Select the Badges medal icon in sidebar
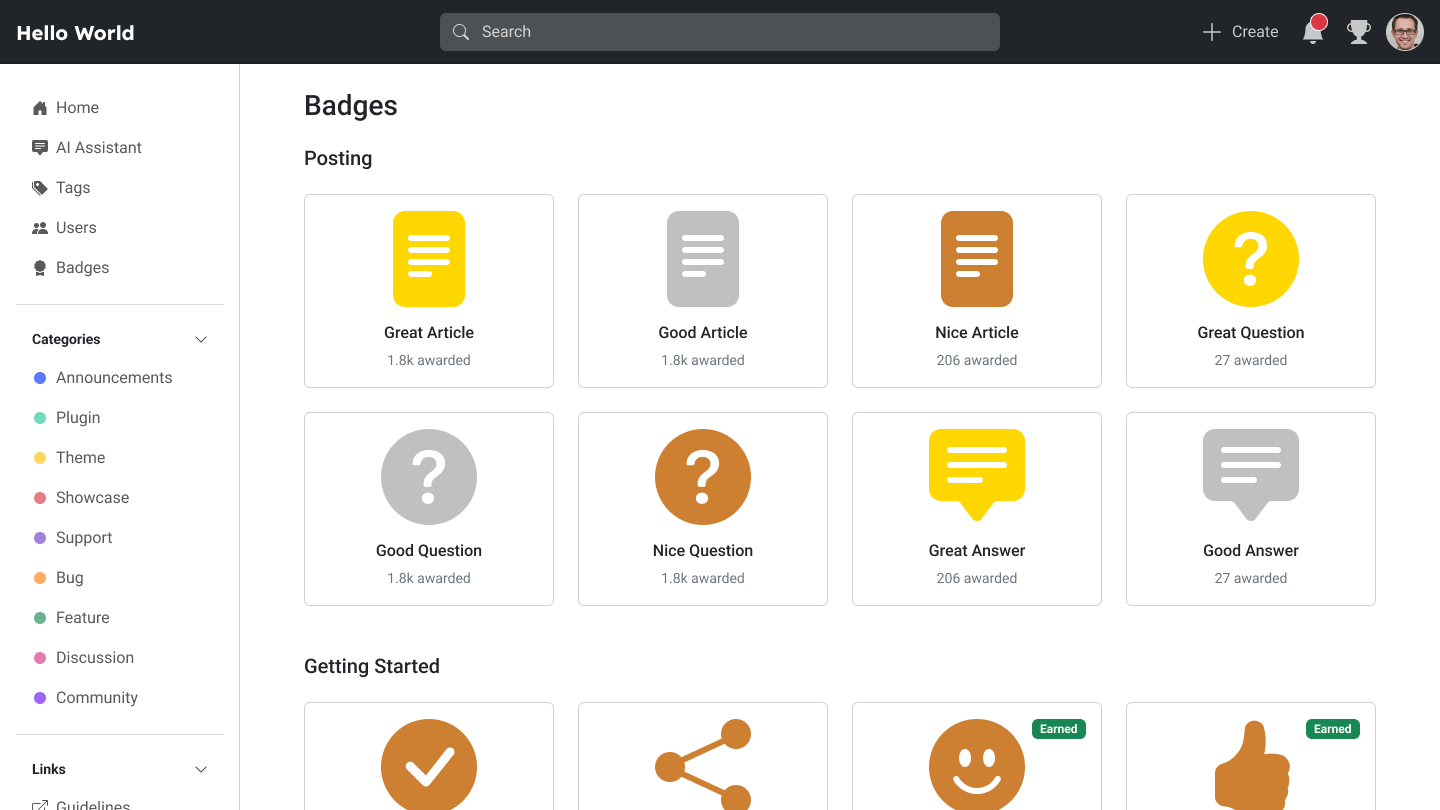This screenshot has height=810, width=1440. (x=40, y=267)
